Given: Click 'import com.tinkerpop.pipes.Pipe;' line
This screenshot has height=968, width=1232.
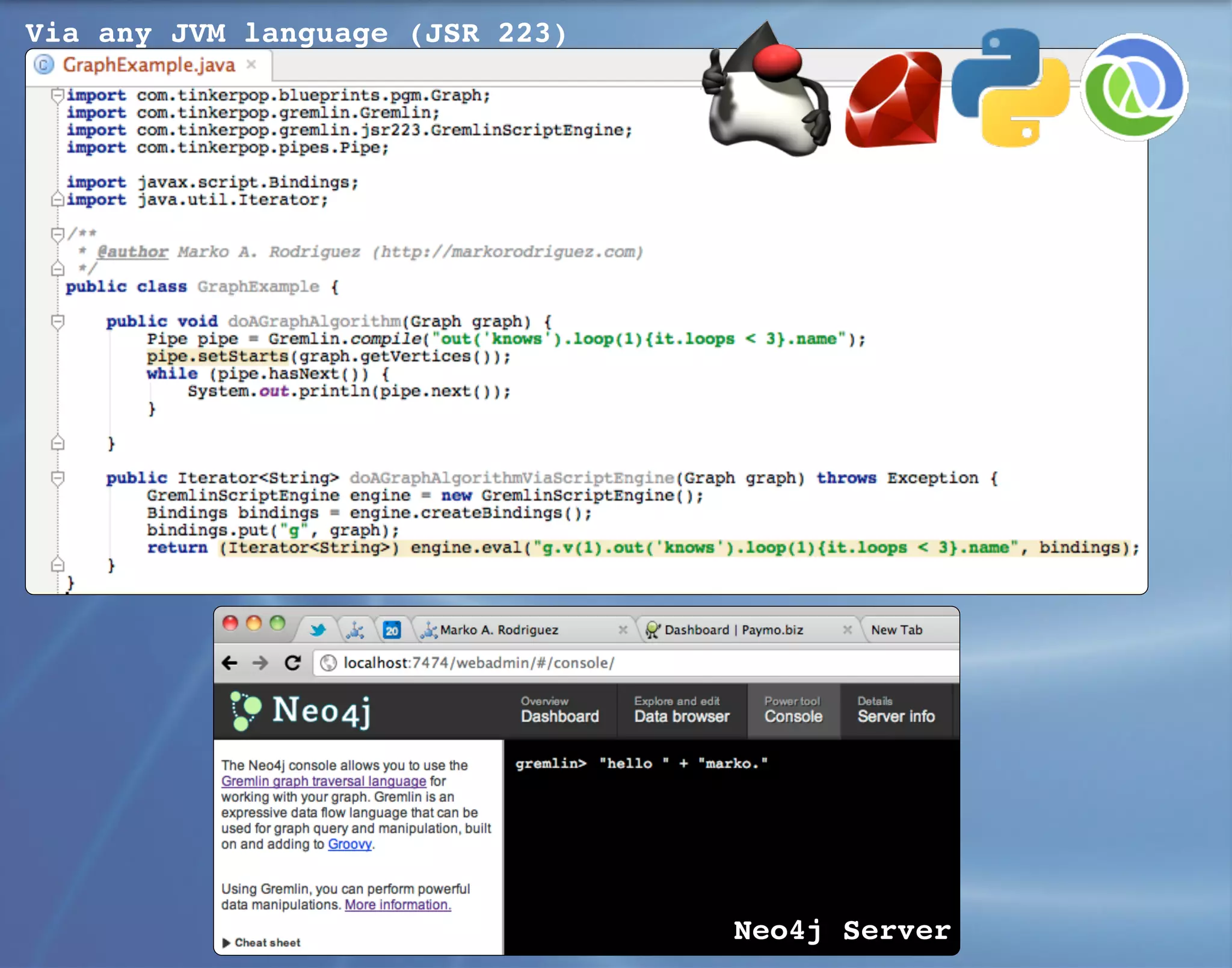Looking at the screenshot, I should coord(228,147).
